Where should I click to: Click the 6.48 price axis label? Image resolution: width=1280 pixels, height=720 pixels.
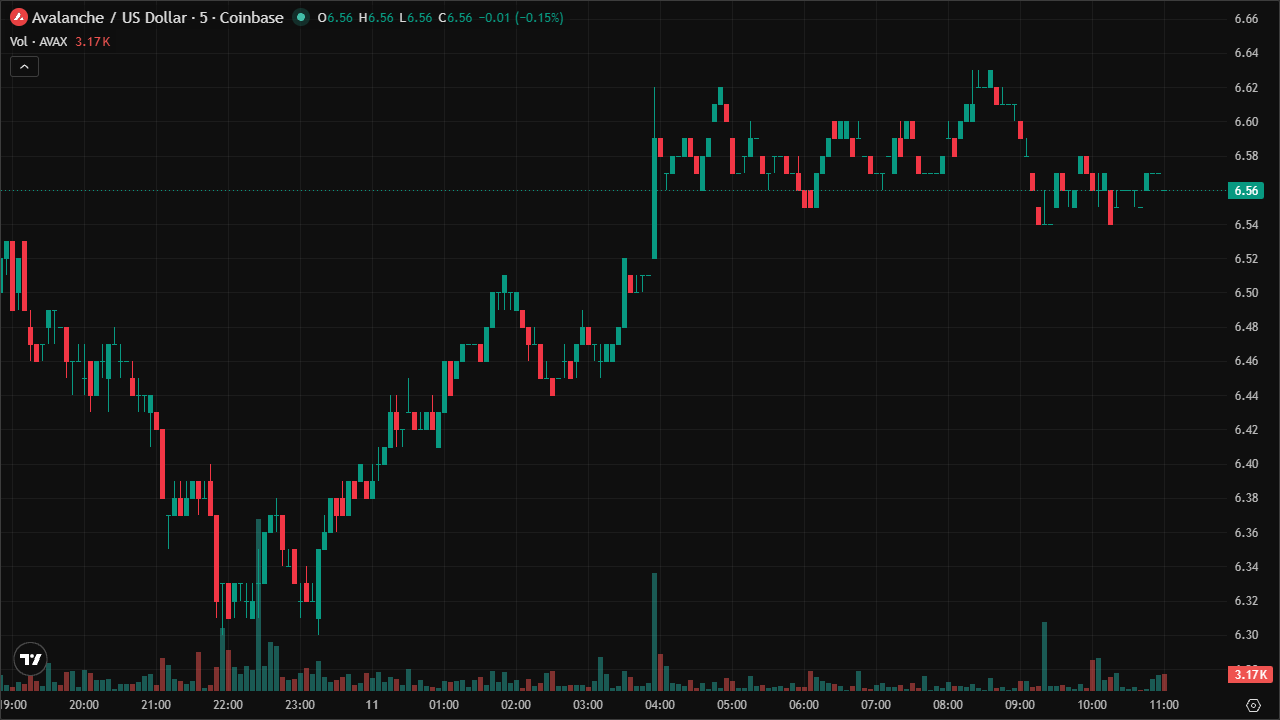click(1246, 327)
